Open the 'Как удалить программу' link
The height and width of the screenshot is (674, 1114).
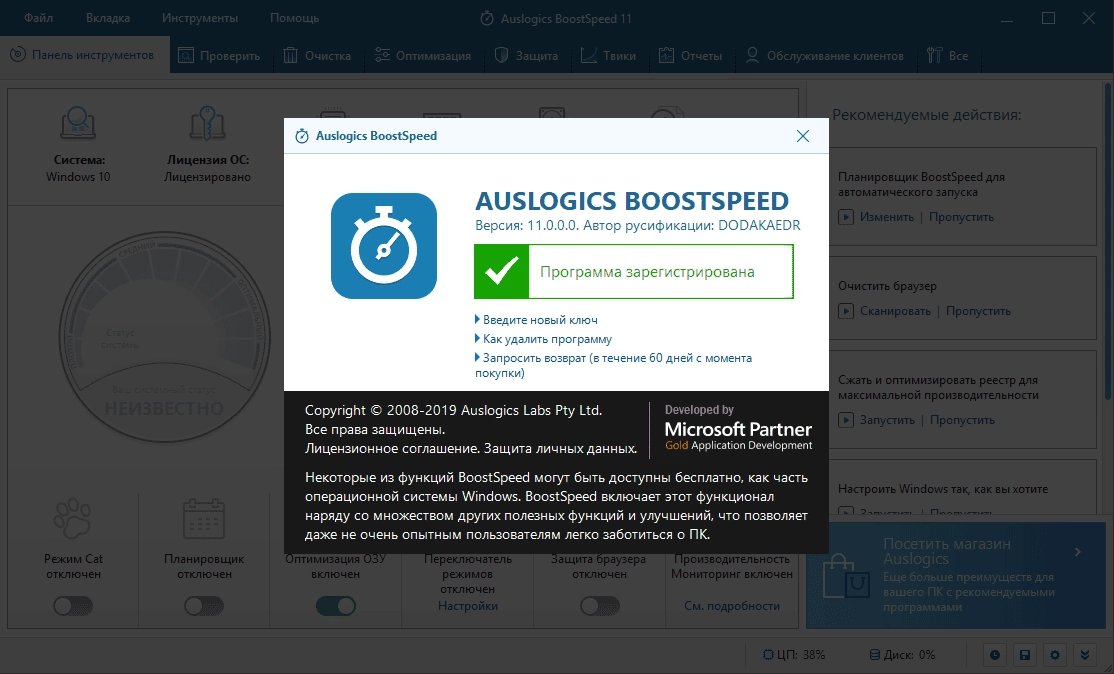coord(547,339)
